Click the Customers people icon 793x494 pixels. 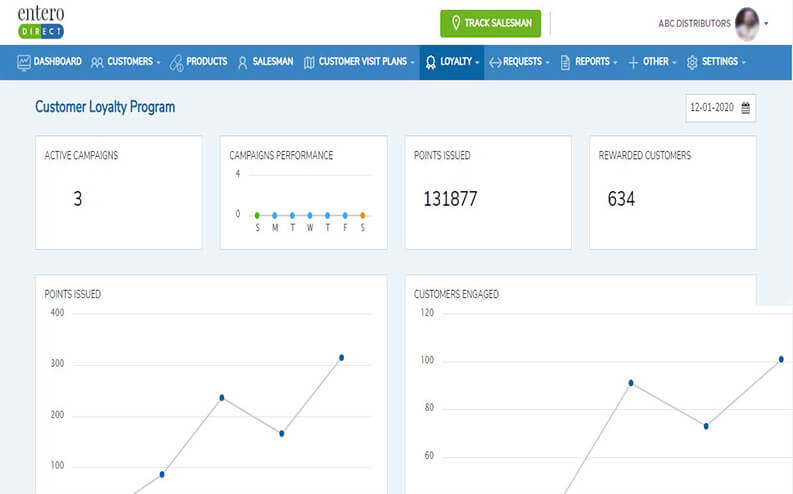click(x=97, y=62)
